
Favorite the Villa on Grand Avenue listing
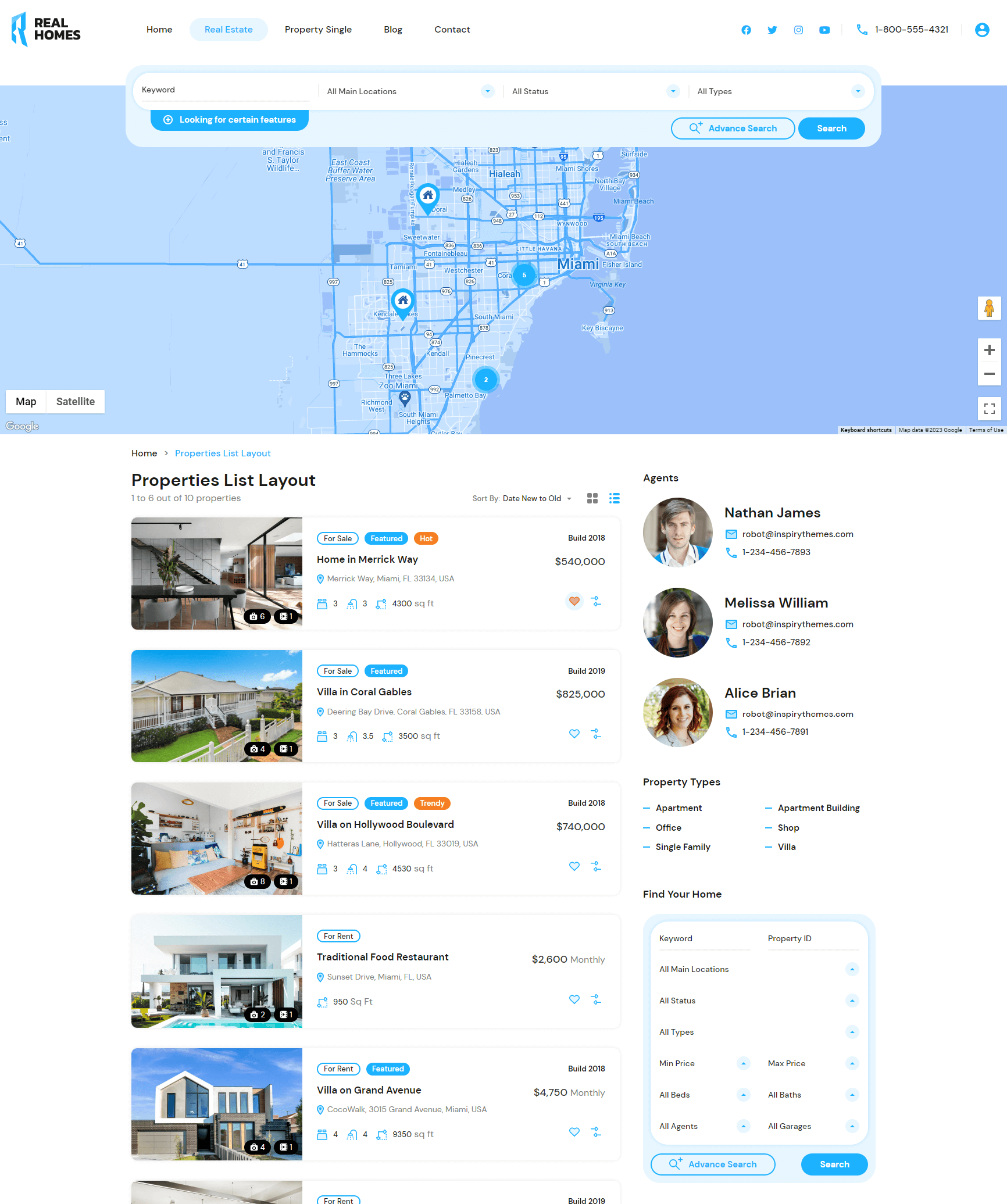click(x=574, y=1132)
